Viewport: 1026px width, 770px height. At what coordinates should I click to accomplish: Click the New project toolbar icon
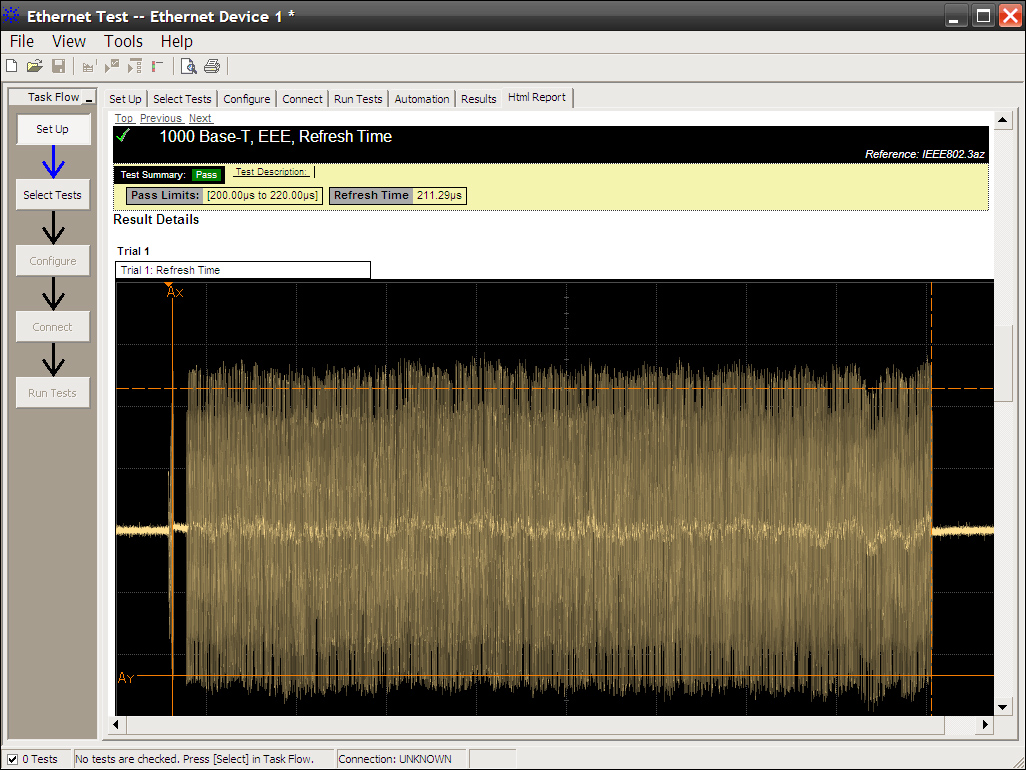(x=12, y=67)
